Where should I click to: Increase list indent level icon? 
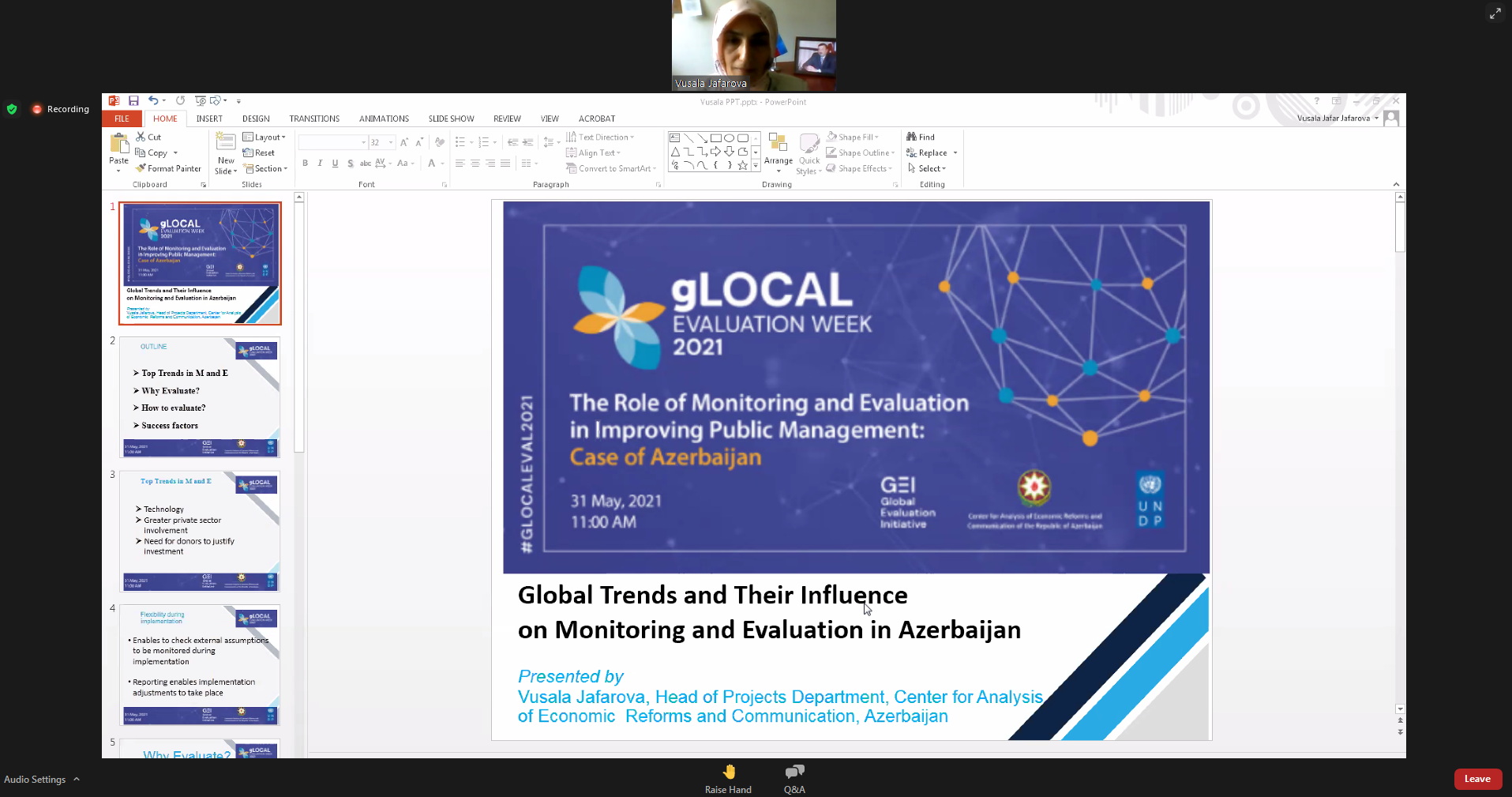[x=528, y=142]
